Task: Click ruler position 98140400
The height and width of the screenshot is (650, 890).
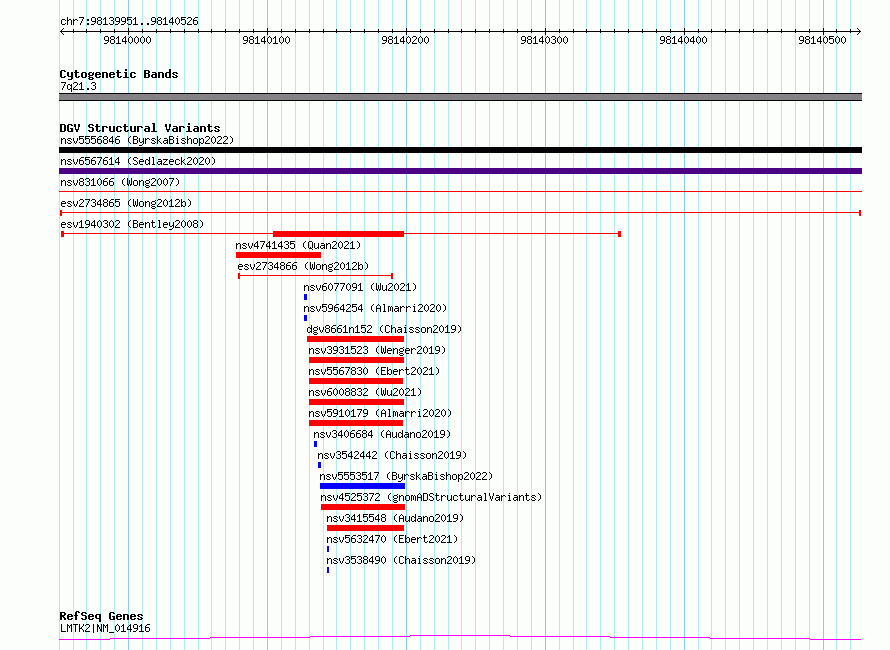Action: pyautogui.click(x=683, y=40)
